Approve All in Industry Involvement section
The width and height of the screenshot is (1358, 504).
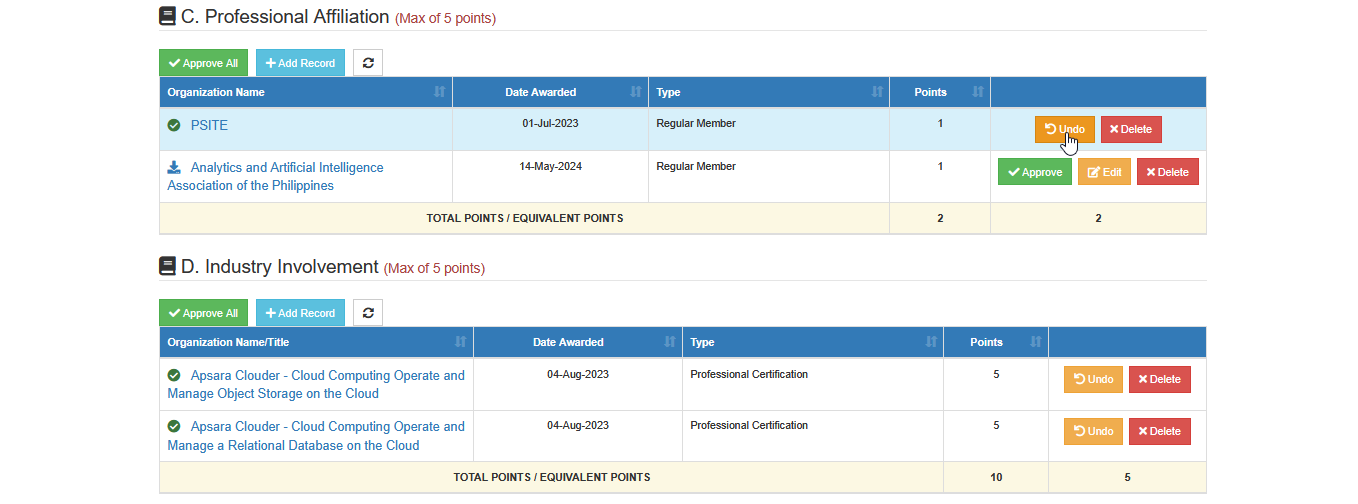(203, 313)
